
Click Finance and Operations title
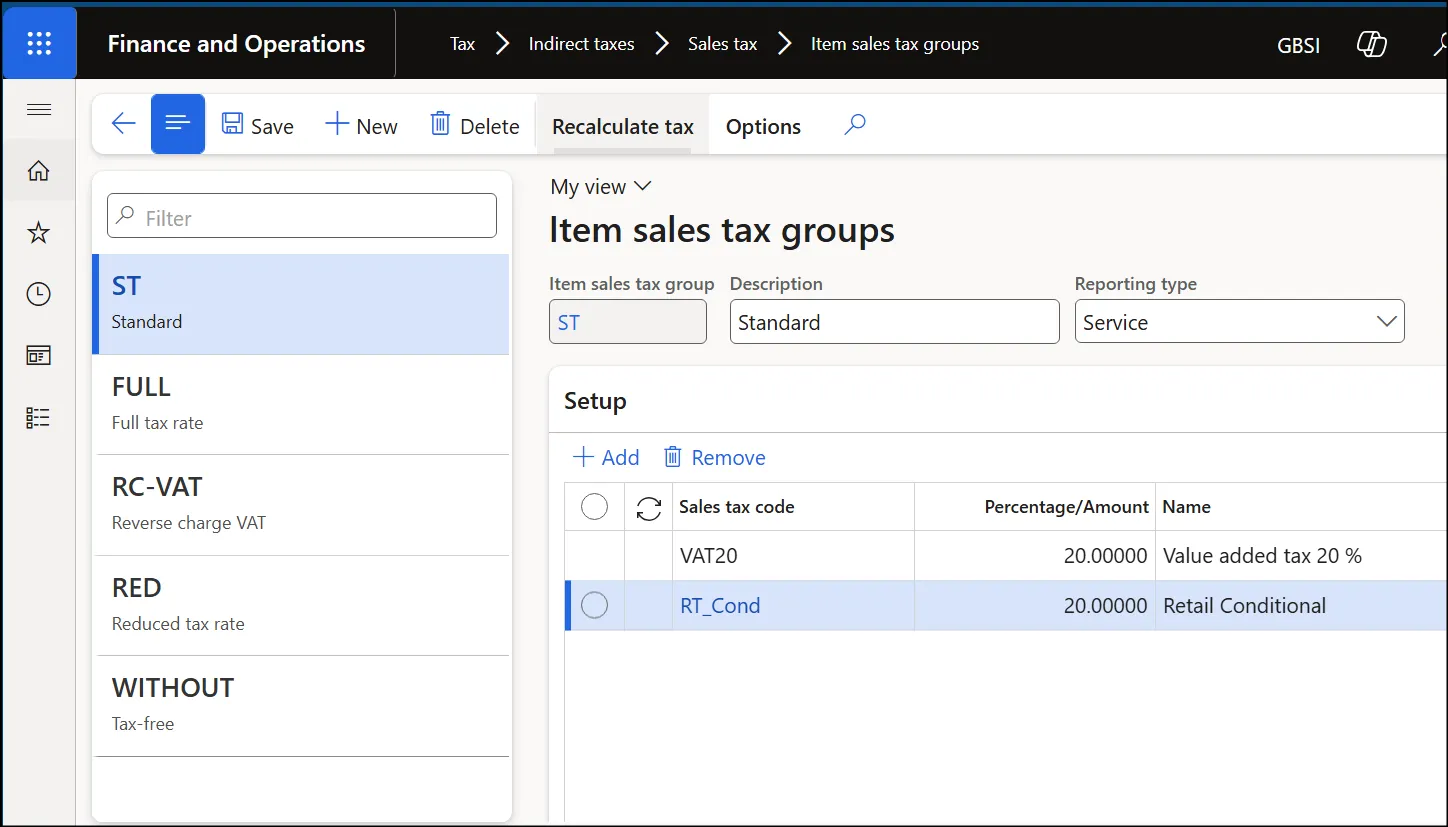(x=236, y=44)
